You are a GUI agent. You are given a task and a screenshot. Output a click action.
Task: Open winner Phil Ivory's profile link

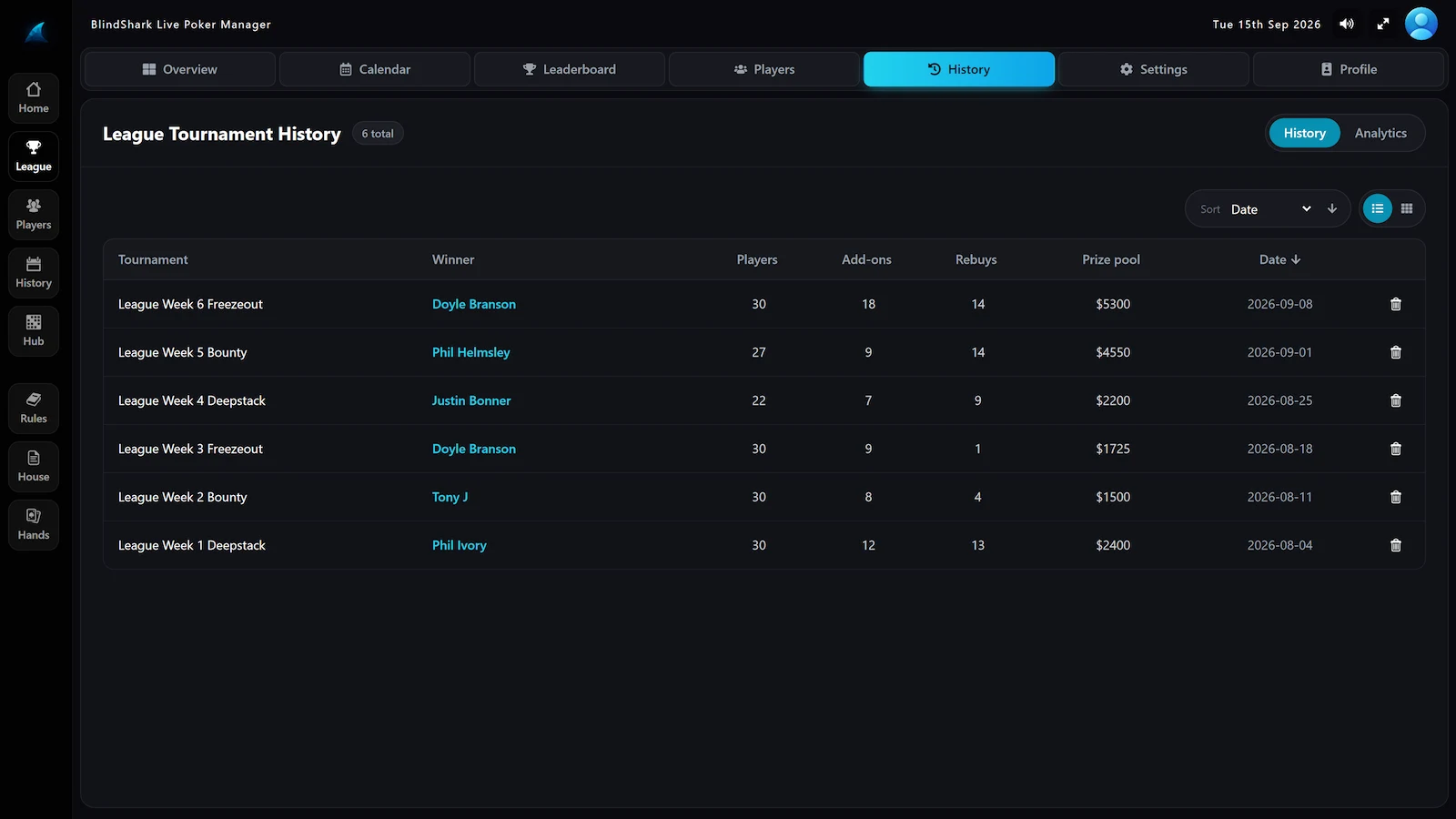click(460, 545)
